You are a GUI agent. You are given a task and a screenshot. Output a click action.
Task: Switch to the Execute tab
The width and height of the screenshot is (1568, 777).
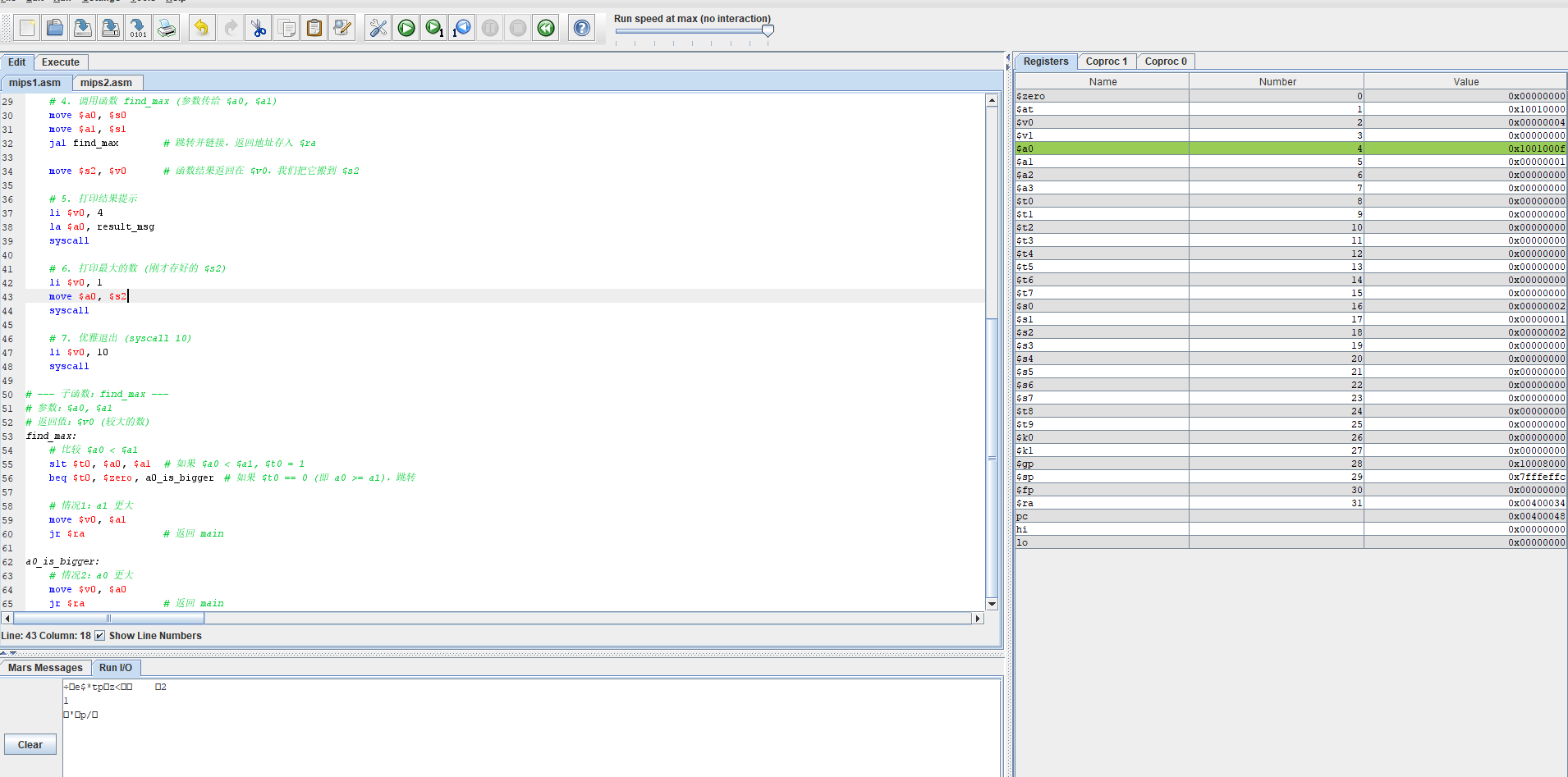[61, 62]
